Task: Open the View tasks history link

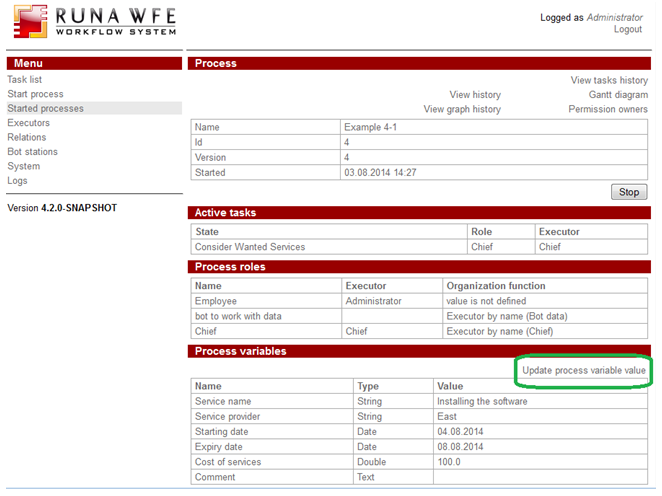Action: (609, 81)
